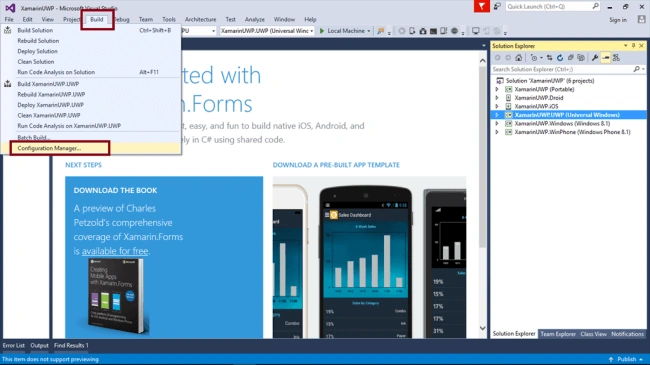650x365 pixels.
Task: Expand the XamarinUWP.UWP (Universal Windows) node
Action: point(497,115)
